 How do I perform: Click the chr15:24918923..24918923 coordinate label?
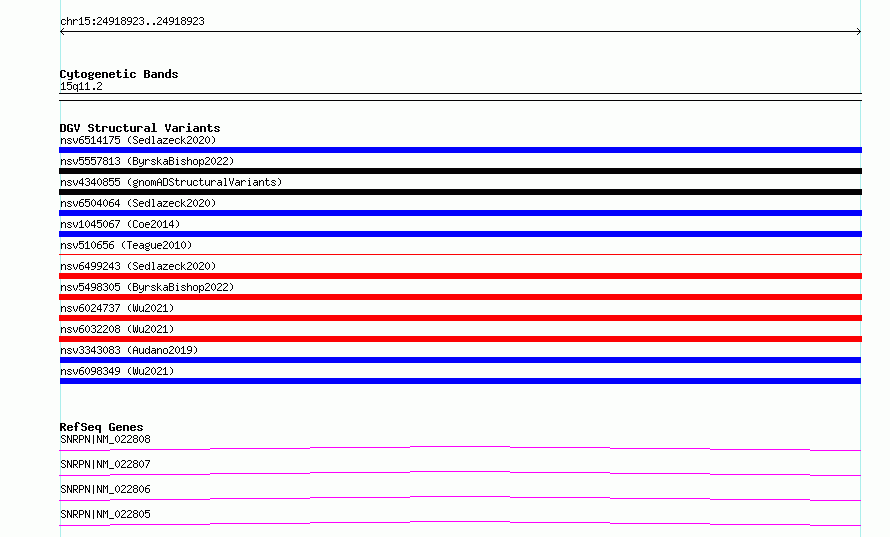[132, 22]
